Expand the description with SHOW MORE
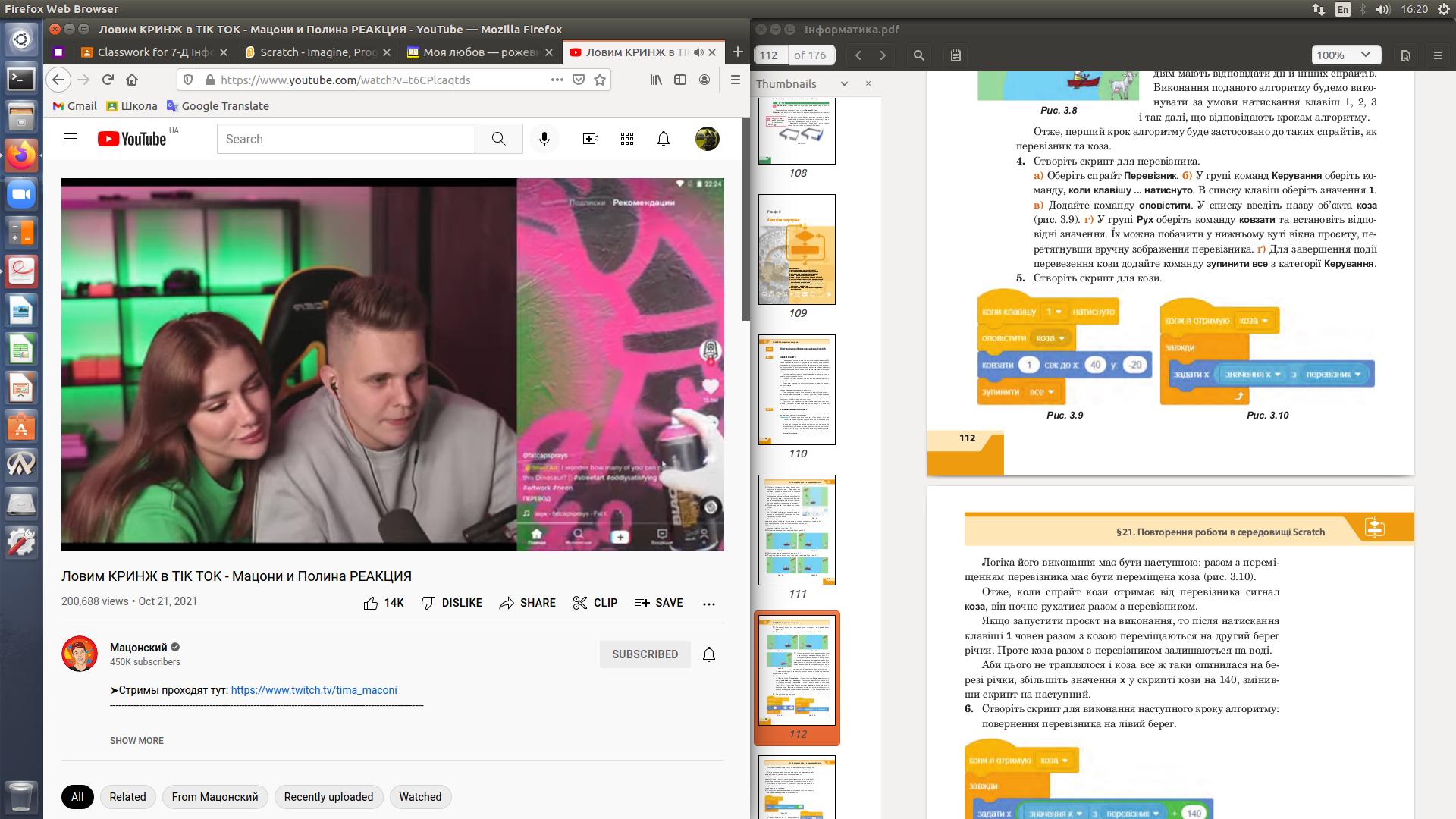Viewport: 1456px width, 819px height. [x=136, y=741]
